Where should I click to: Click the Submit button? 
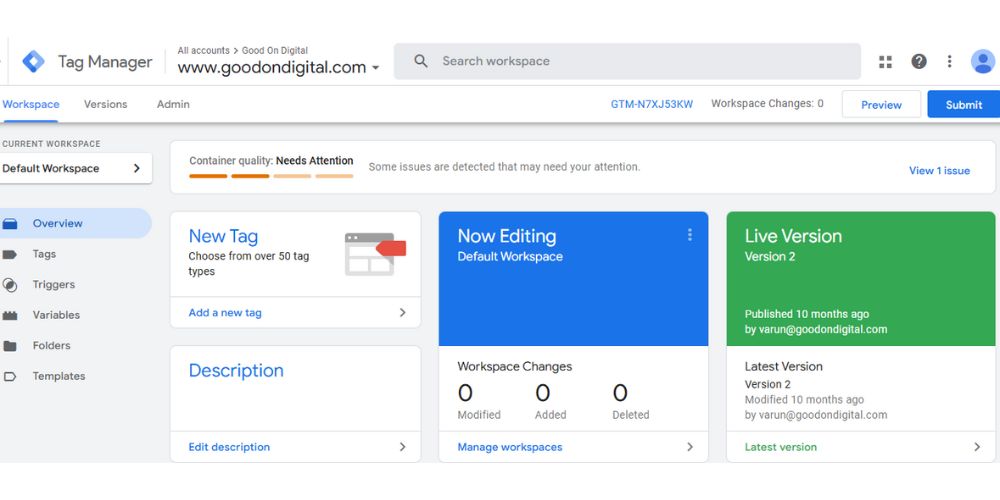pyautogui.click(x=963, y=105)
